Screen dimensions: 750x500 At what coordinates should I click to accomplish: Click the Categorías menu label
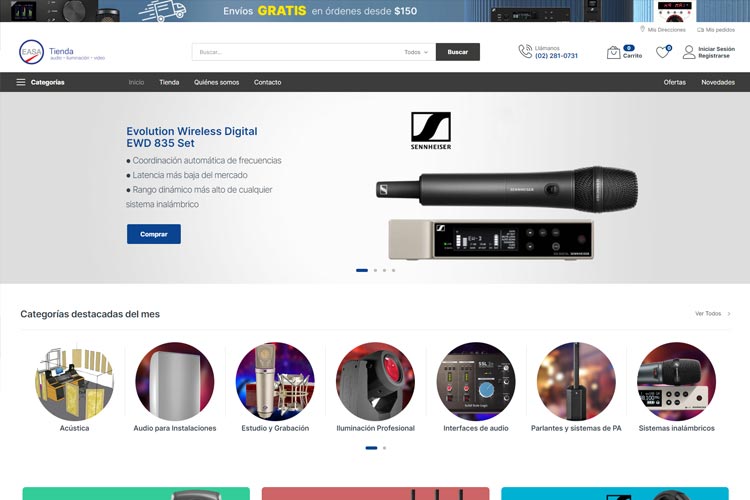(x=47, y=82)
